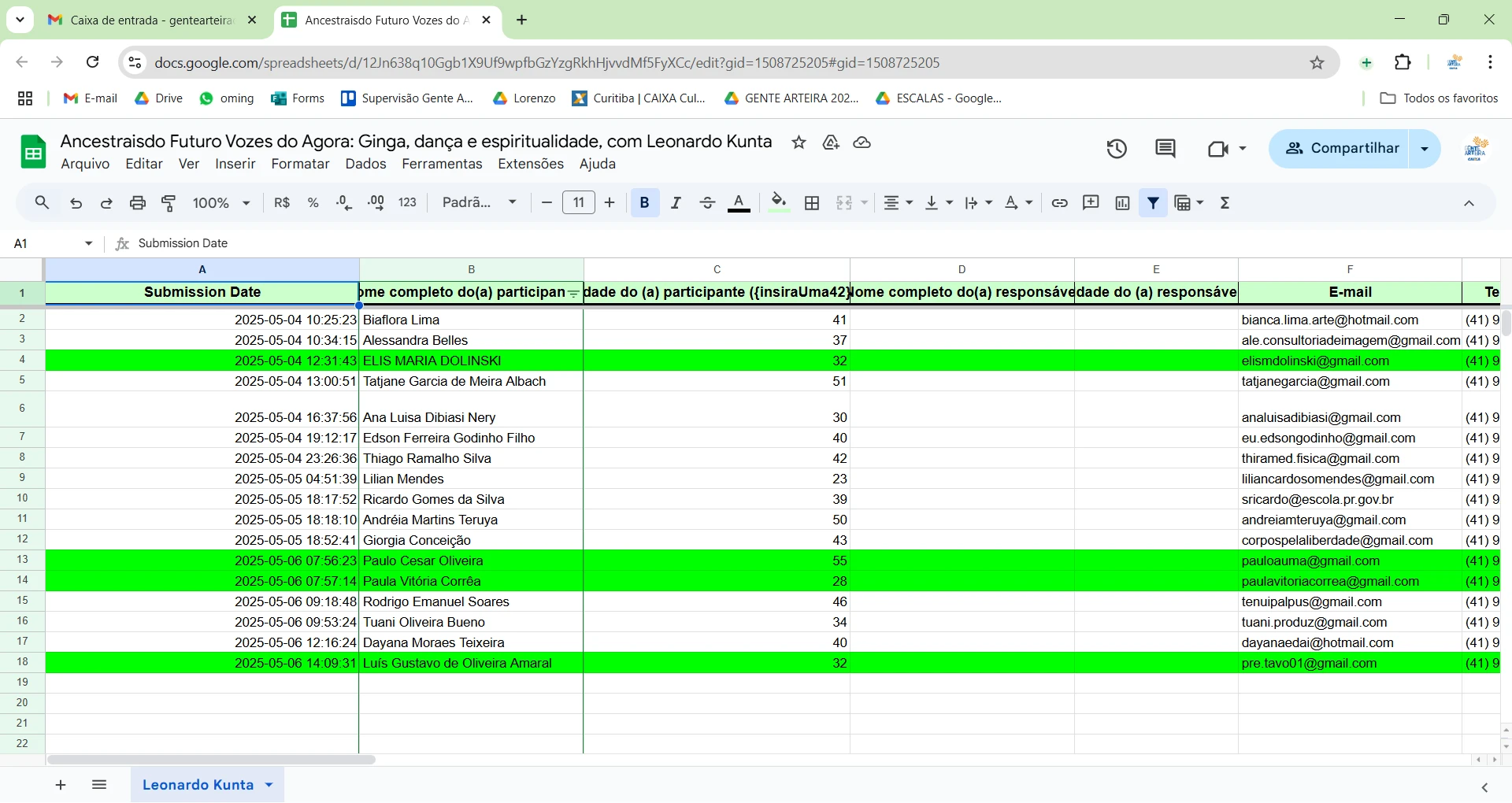
Task: Open the Inserir menu
Action: point(235,164)
